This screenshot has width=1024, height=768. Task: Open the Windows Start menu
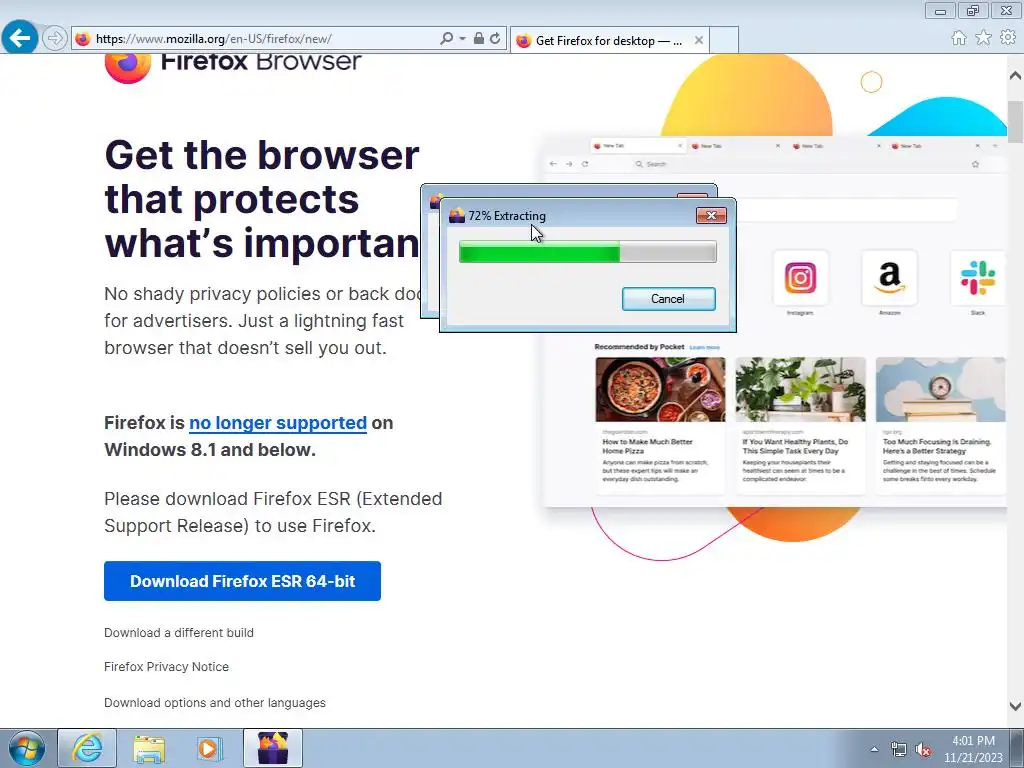pyautogui.click(x=27, y=748)
